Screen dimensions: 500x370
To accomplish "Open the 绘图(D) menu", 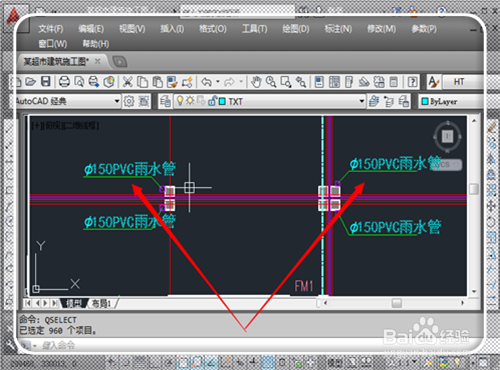I will [296, 29].
